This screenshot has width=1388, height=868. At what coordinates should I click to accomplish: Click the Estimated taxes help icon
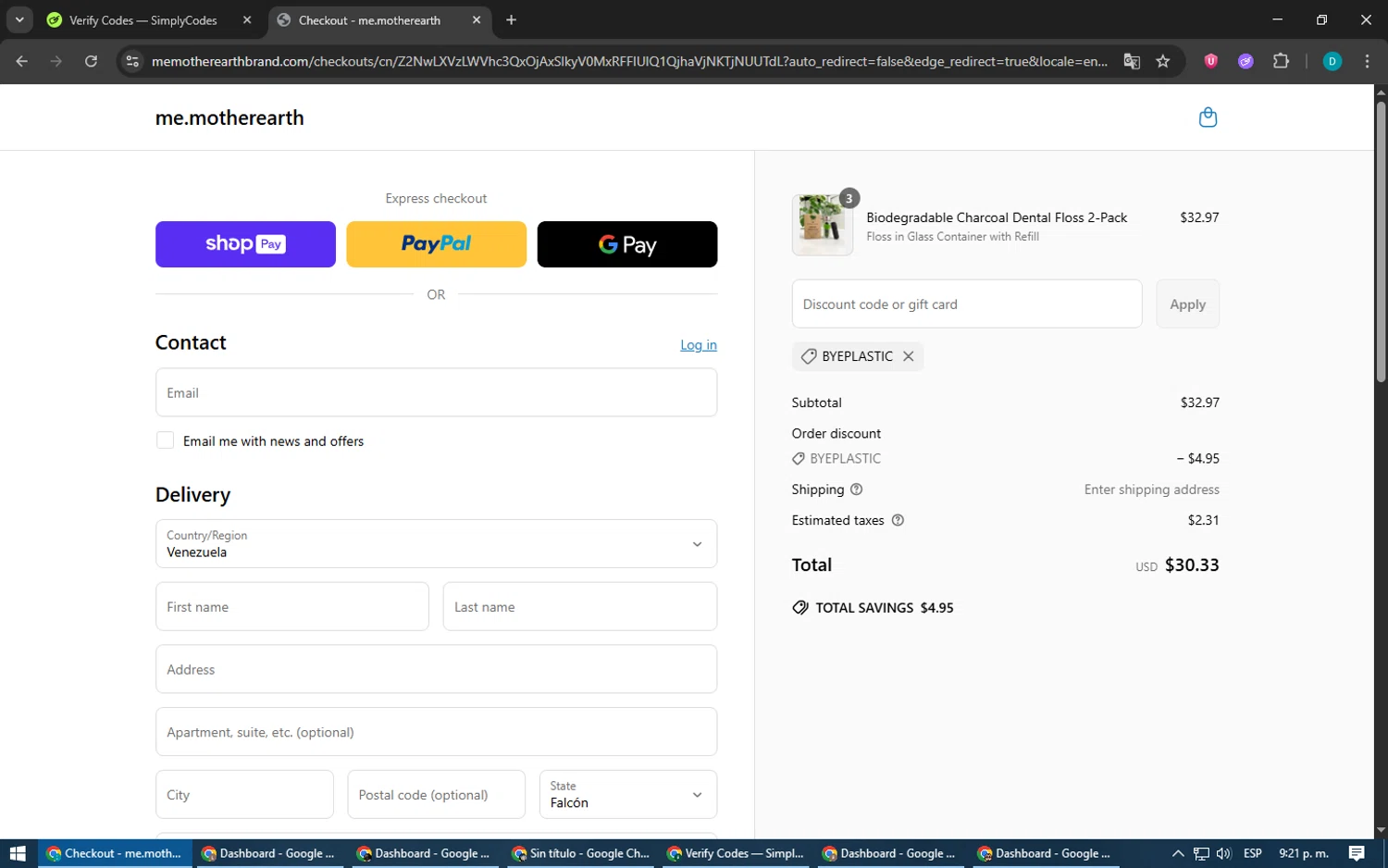[898, 520]
